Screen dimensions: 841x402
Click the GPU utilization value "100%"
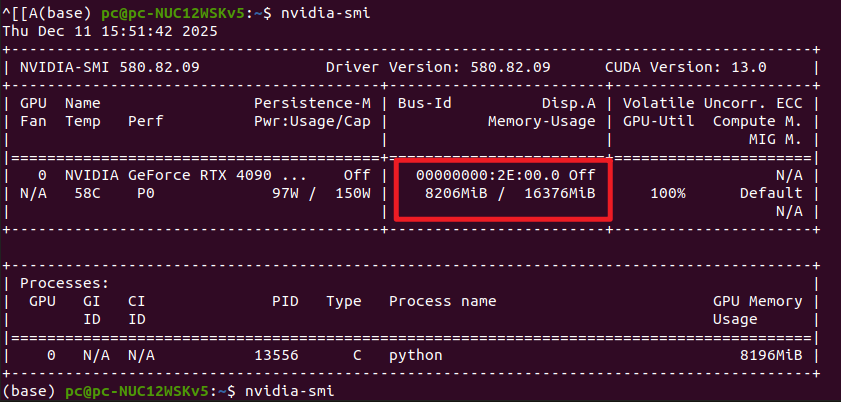668,193
